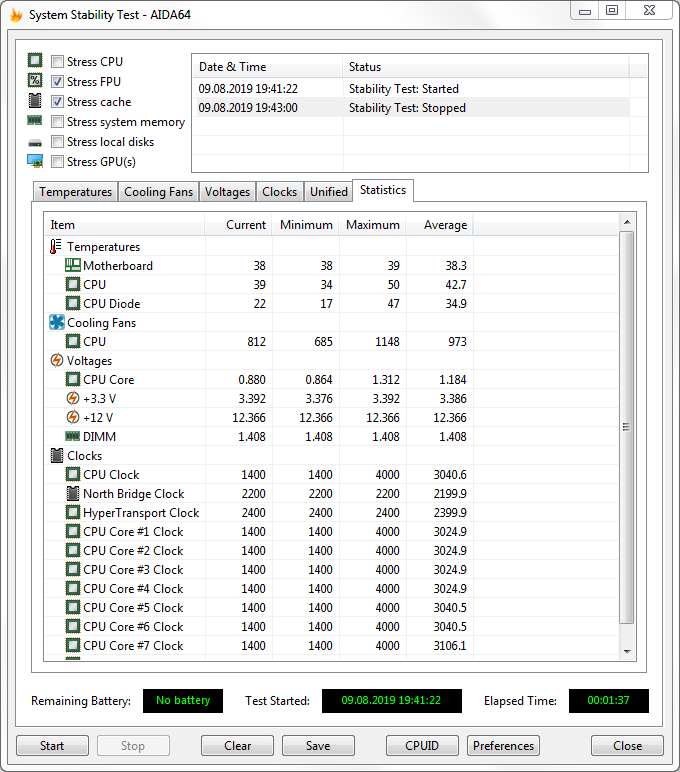This screenshot has height=772, width=680.
Task: Click the Elapsed Time value 00:01:37
Action: click(609, 701)
